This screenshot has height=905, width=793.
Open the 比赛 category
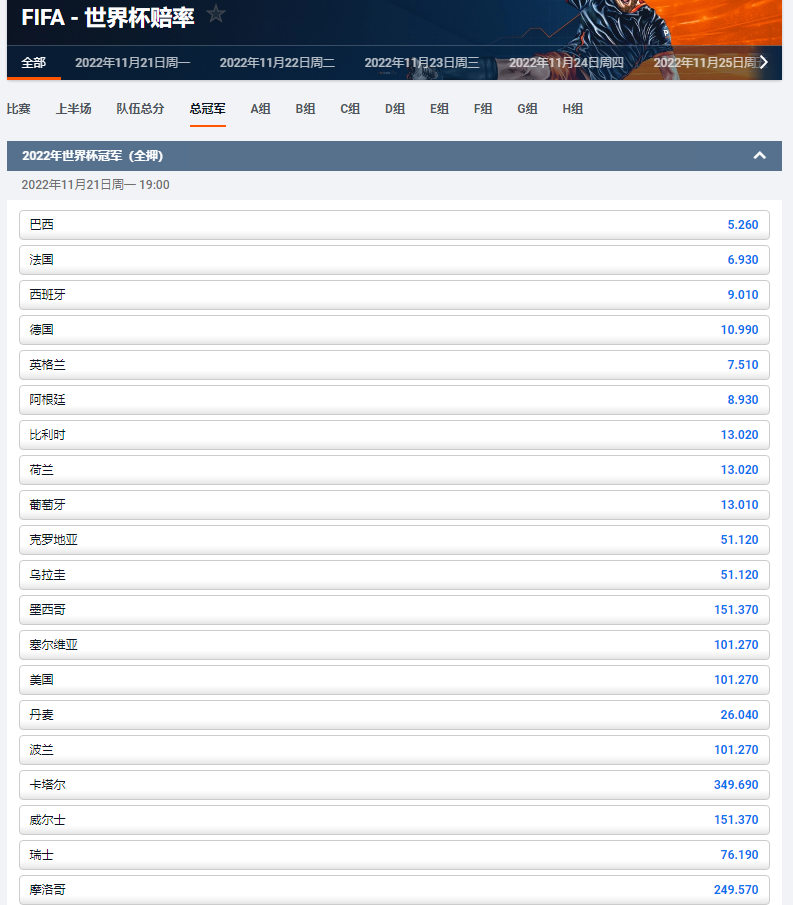(18, 108)
